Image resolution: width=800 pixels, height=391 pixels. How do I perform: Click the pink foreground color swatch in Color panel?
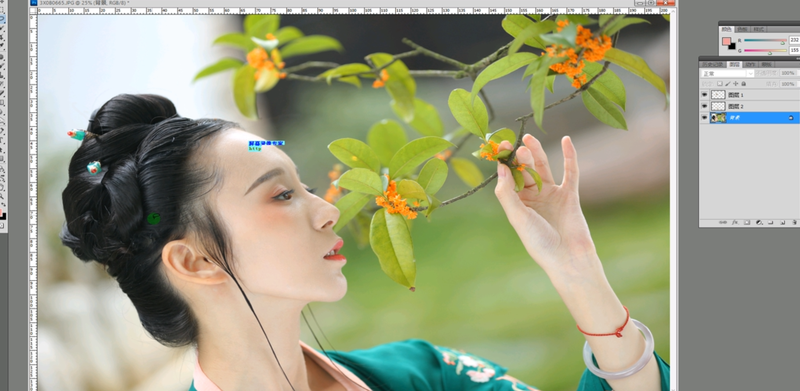pos(727,41)
